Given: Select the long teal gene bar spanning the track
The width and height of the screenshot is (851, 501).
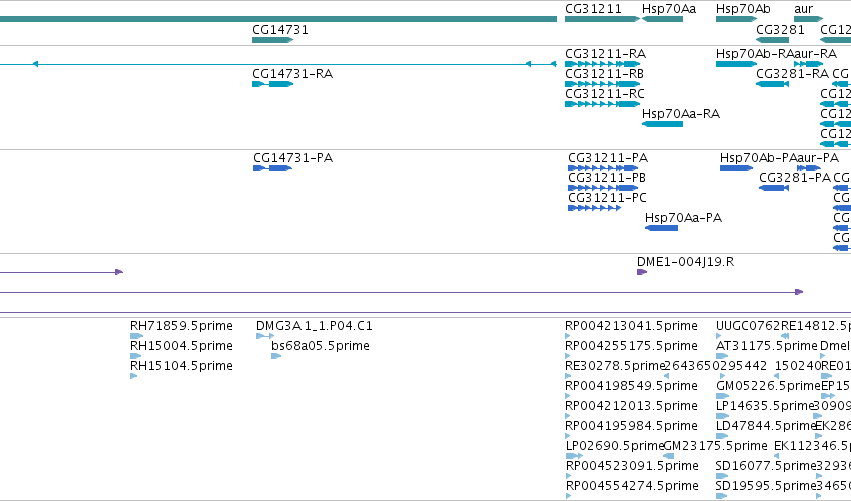Looking at the screenshot, I should [278, 19].
